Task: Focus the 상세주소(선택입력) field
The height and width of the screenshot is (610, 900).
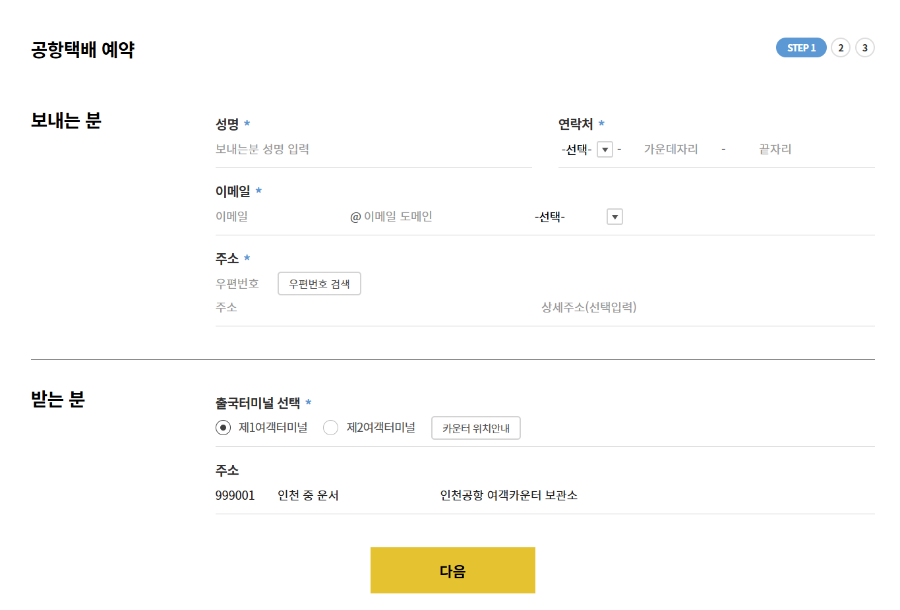Action: [708, 307]
